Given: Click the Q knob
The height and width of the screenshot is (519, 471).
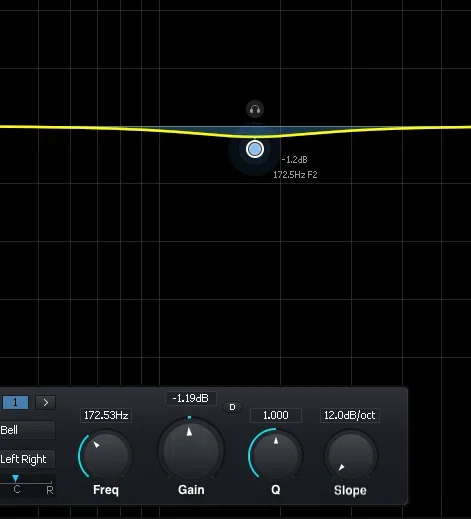Looking at the screenshot, I should point(276,455).
